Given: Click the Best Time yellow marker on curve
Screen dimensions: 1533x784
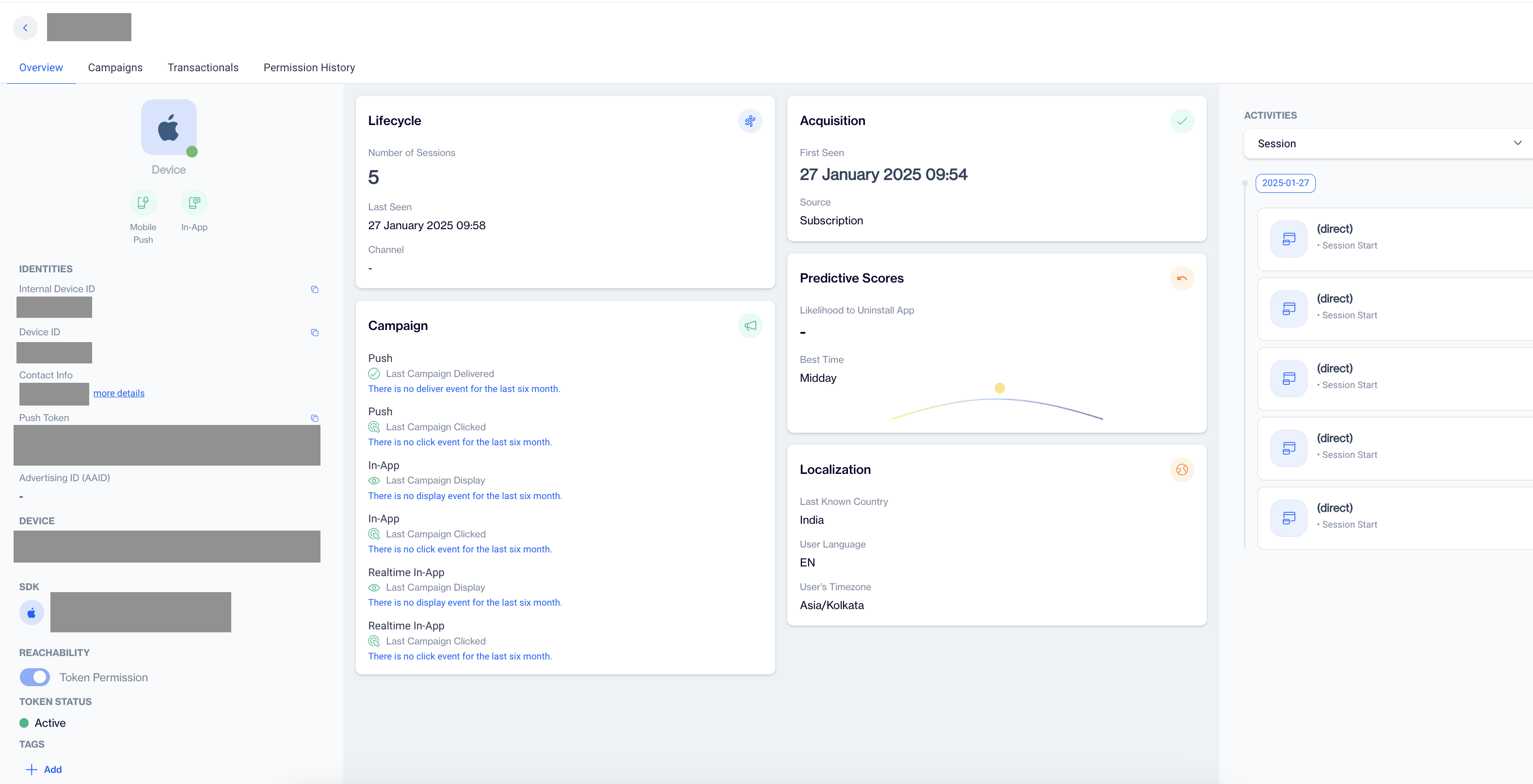Looking at the screenshot, I should [1000, 388].
